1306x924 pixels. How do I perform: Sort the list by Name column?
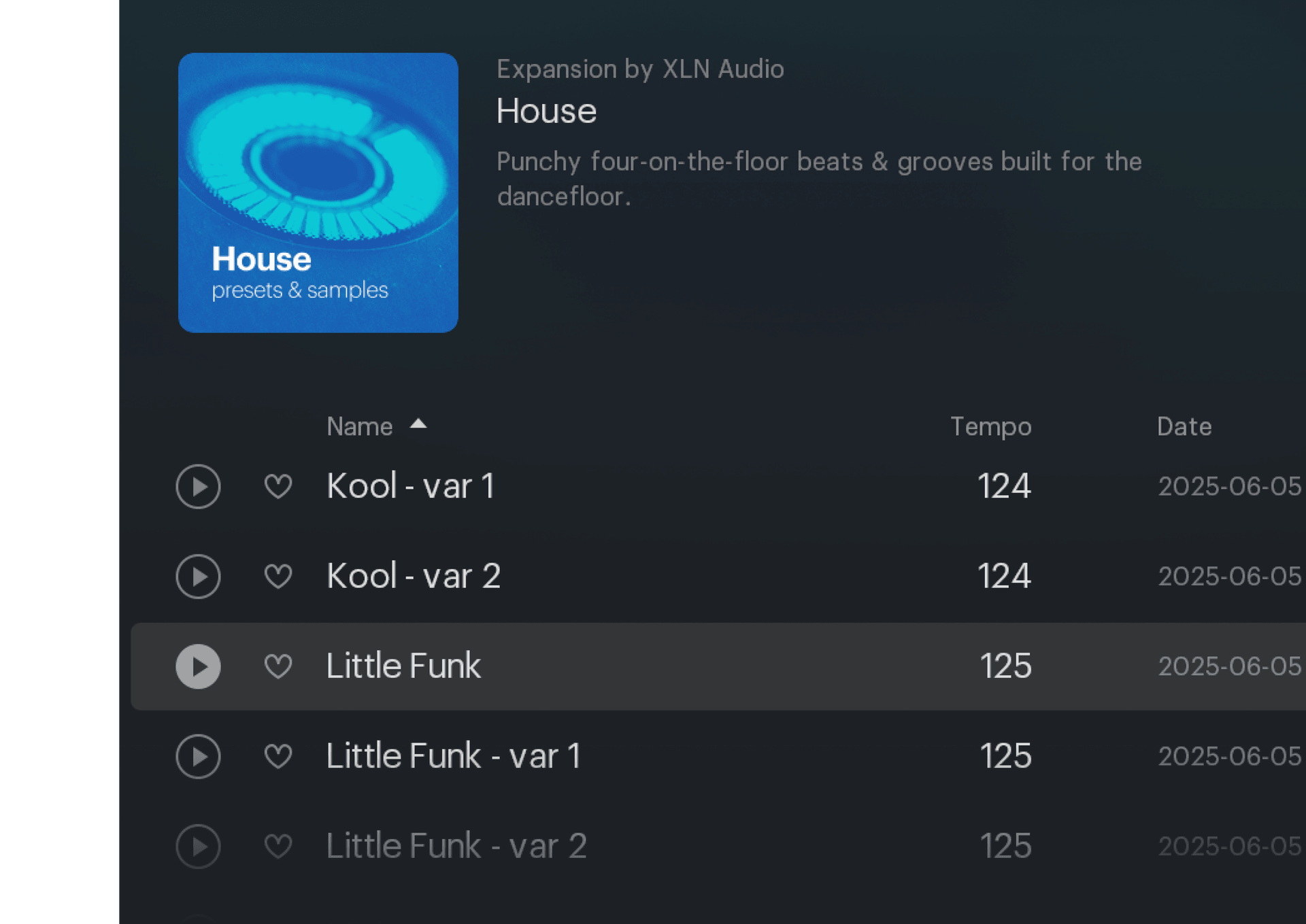pyautogui.click(x=359, y=427)
